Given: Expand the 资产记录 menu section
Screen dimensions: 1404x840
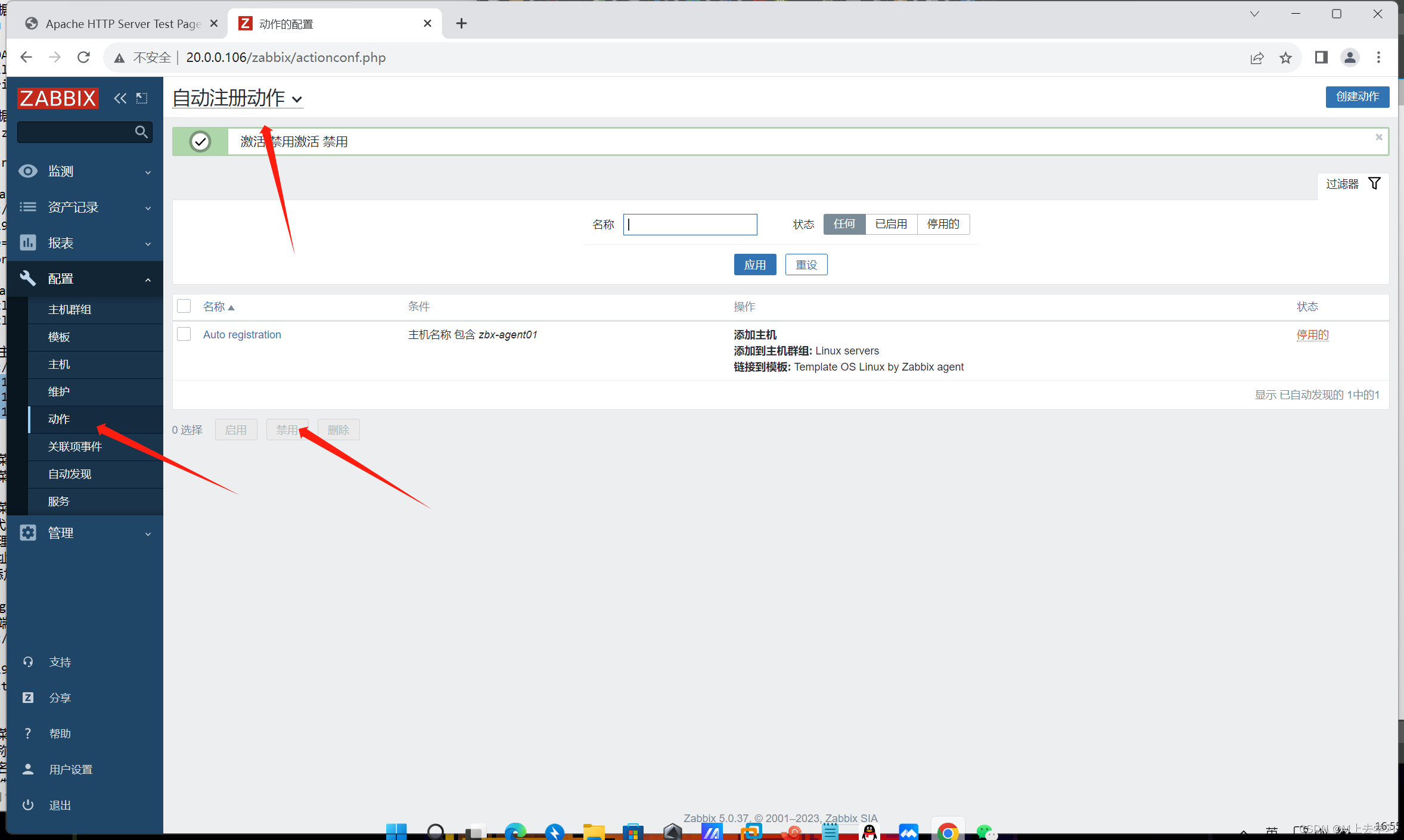Looking at the screenshot, I should tap(85, 207).
